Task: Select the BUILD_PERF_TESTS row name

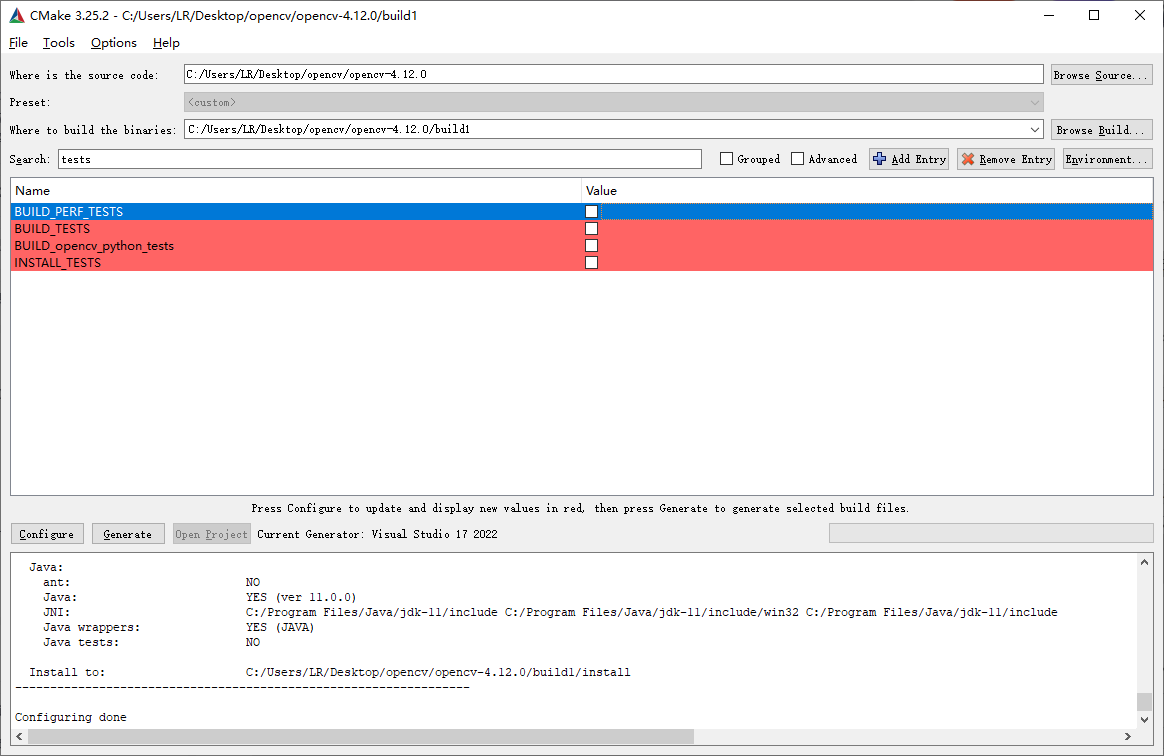Action: [69, 212]
